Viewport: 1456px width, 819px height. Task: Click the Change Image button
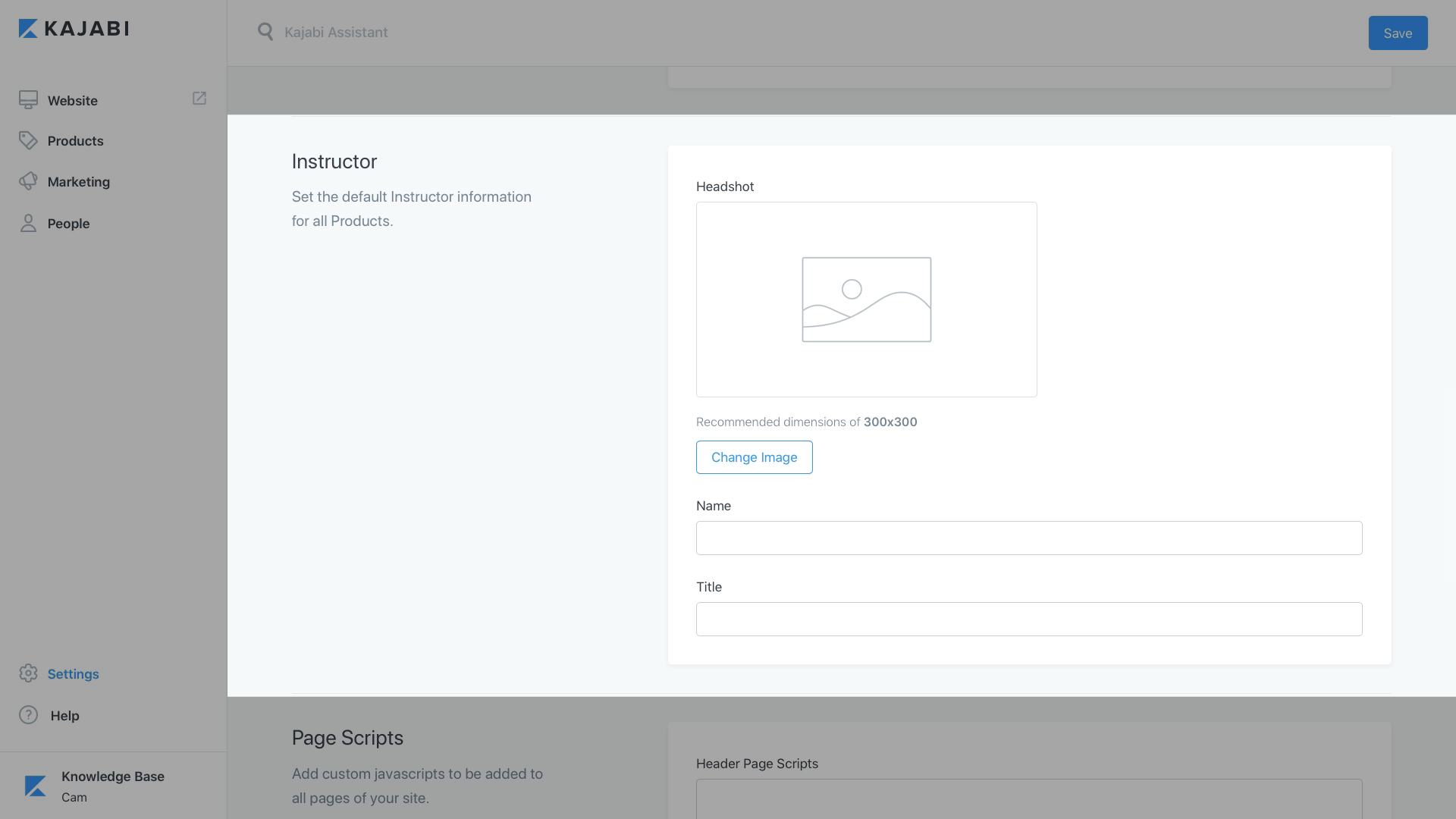[x=754, y=457]
